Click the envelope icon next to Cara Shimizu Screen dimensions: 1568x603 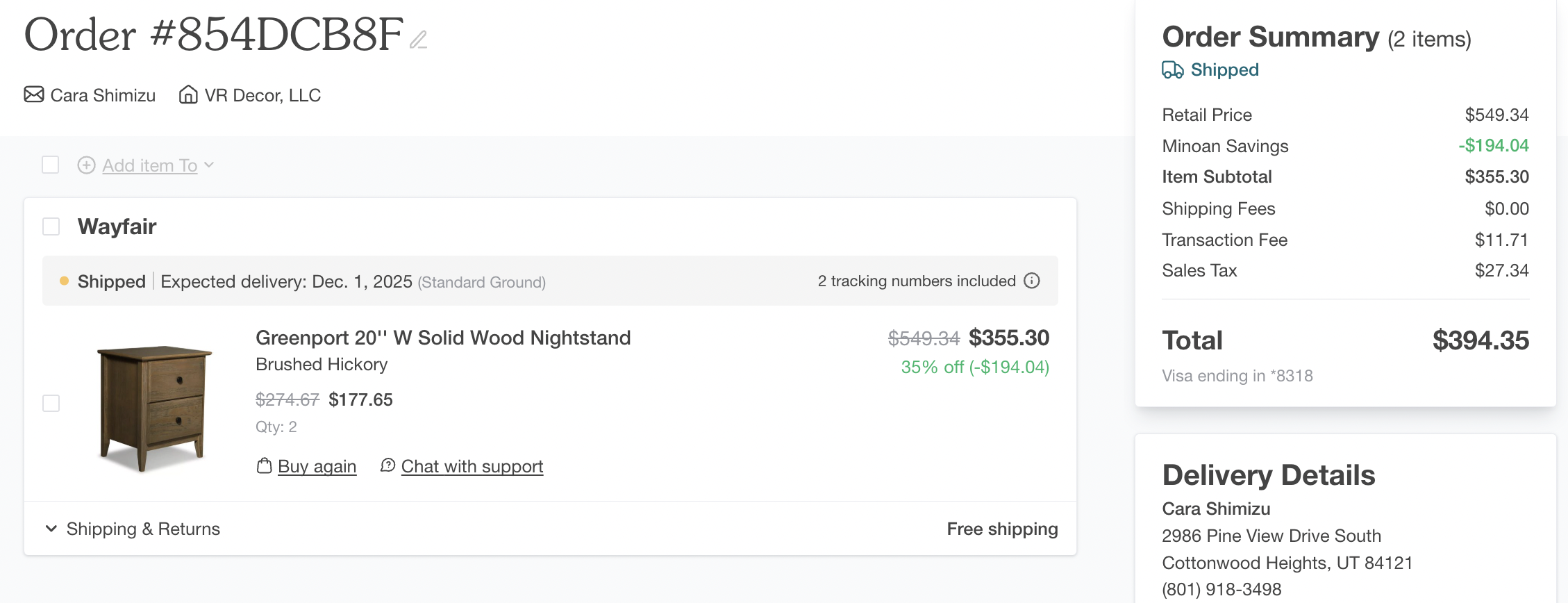(x=34, y=94)
